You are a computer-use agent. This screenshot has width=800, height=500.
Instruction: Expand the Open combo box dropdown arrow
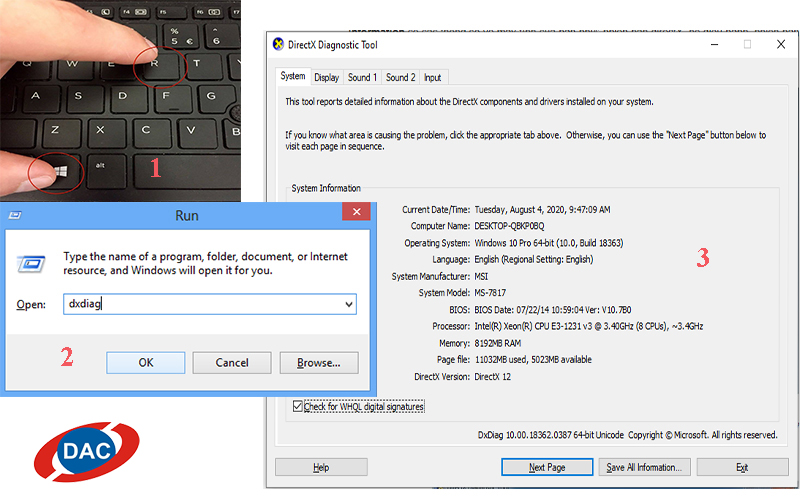(x=348, y=305)
